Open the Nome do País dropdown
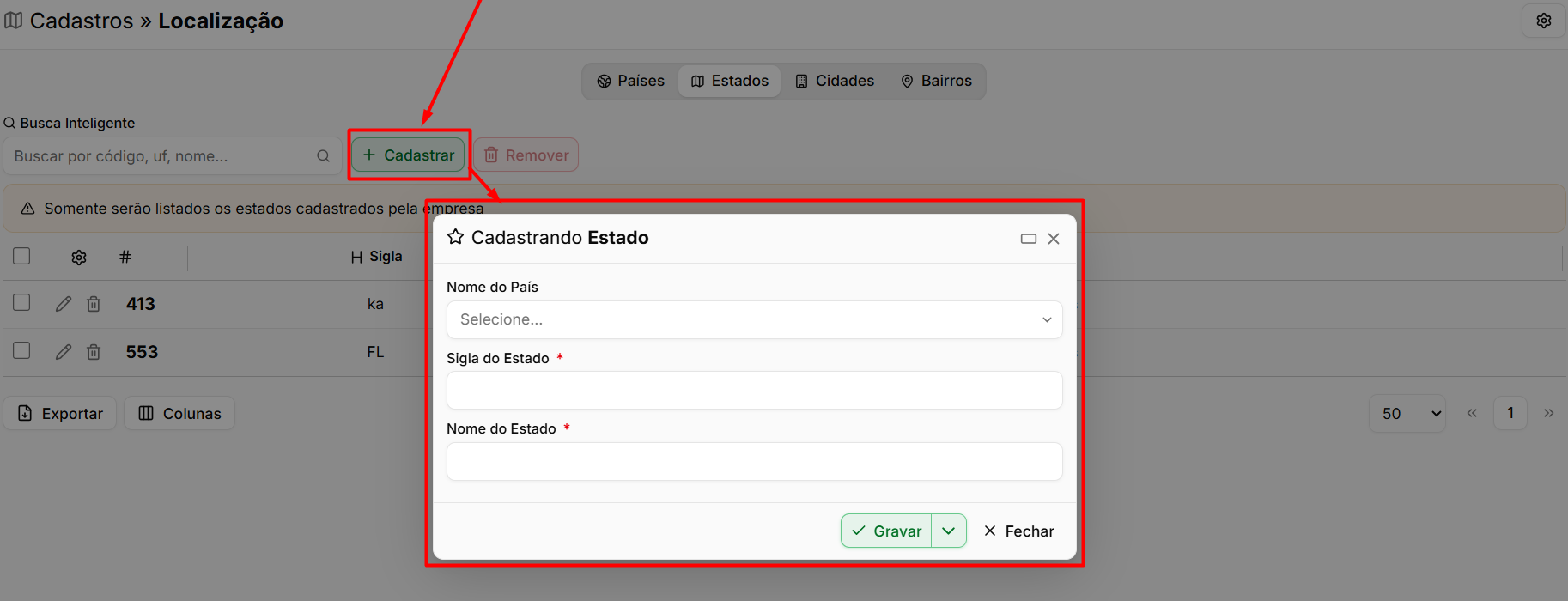Viewport: 1568px width, 601px height. click(754, 319)
